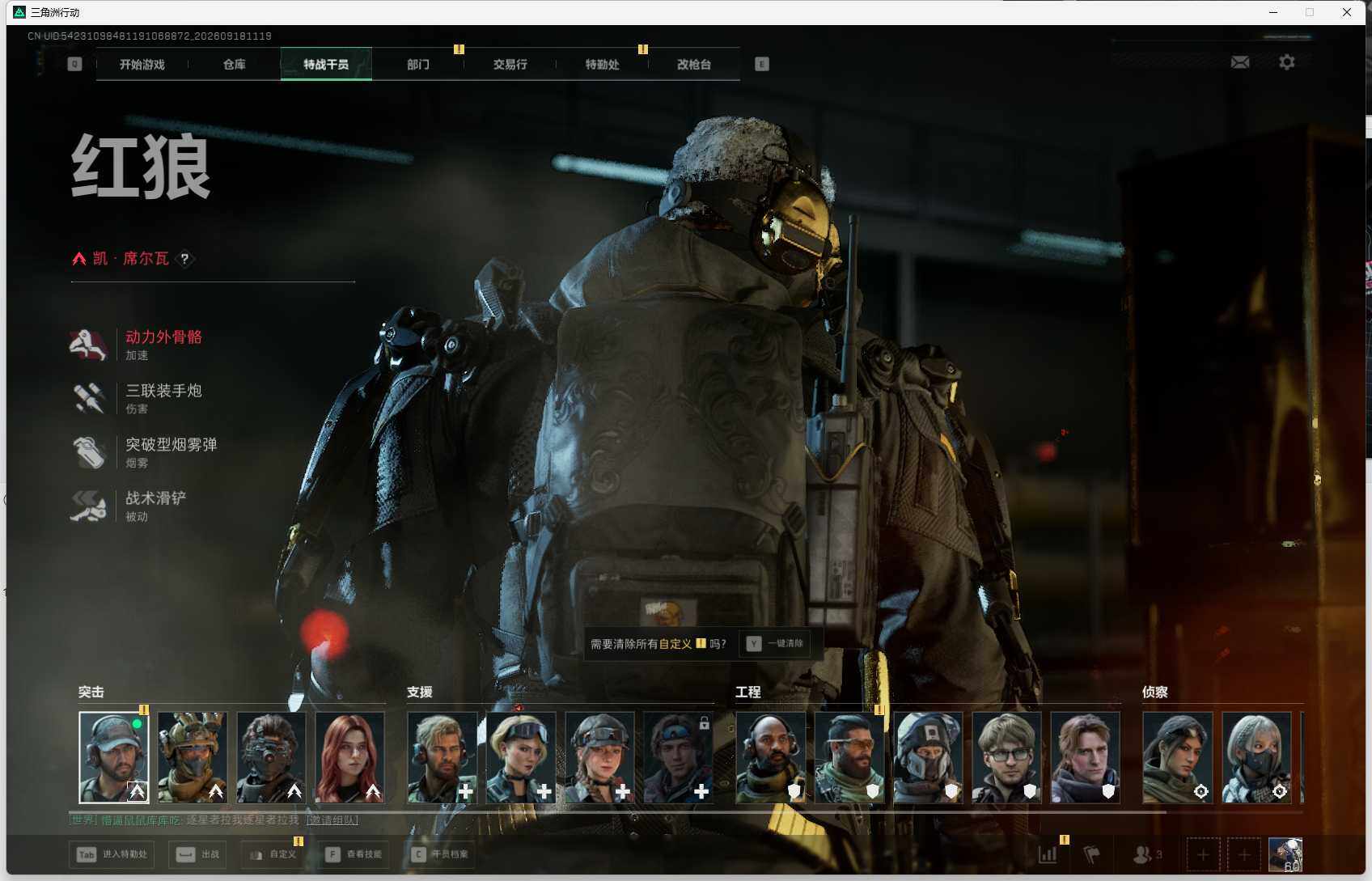Open the 部门 tab

[x=417, y=64]
